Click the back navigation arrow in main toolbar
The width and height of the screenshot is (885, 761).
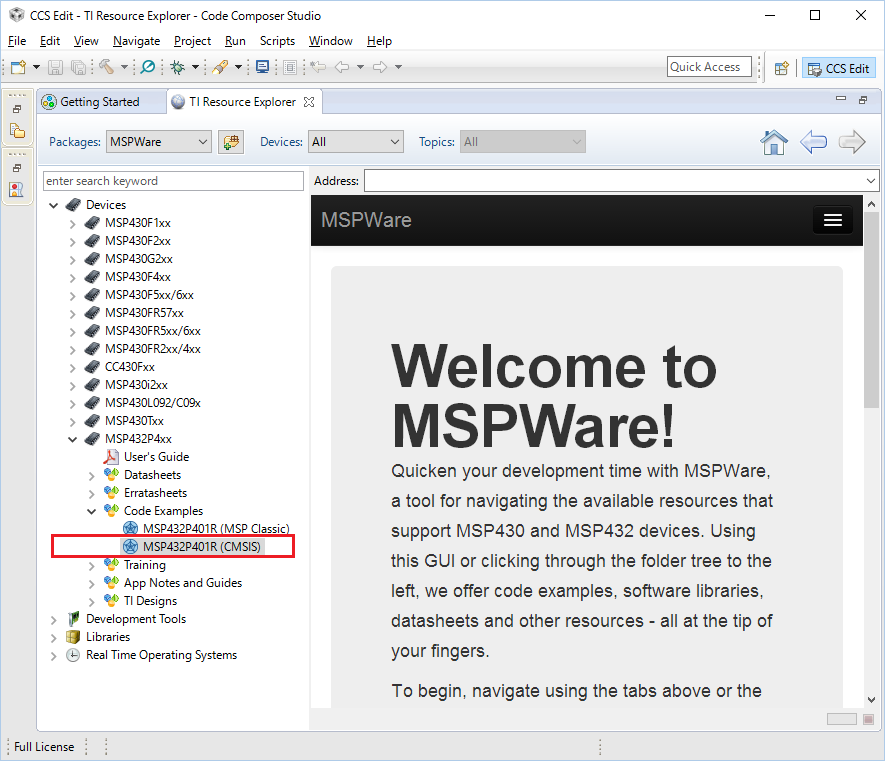[x=342, y=67]
